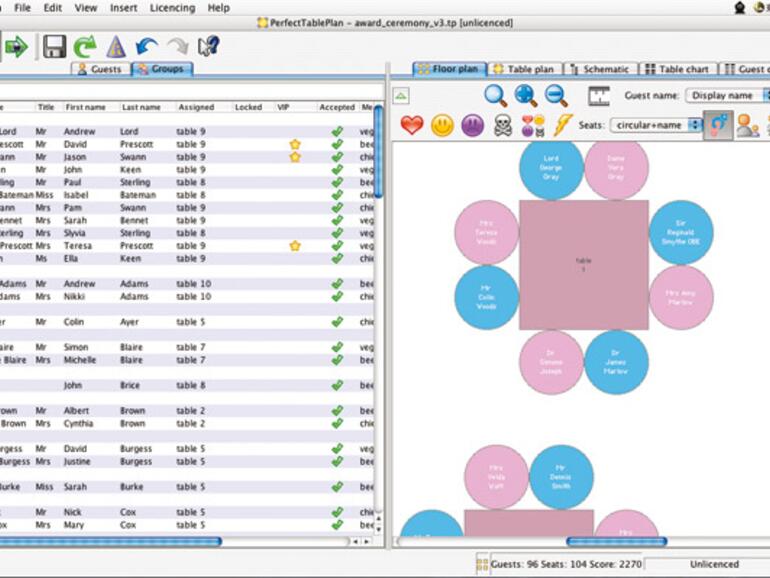
Task: Click the ruler dimensions icon
Action: (598, 96)
